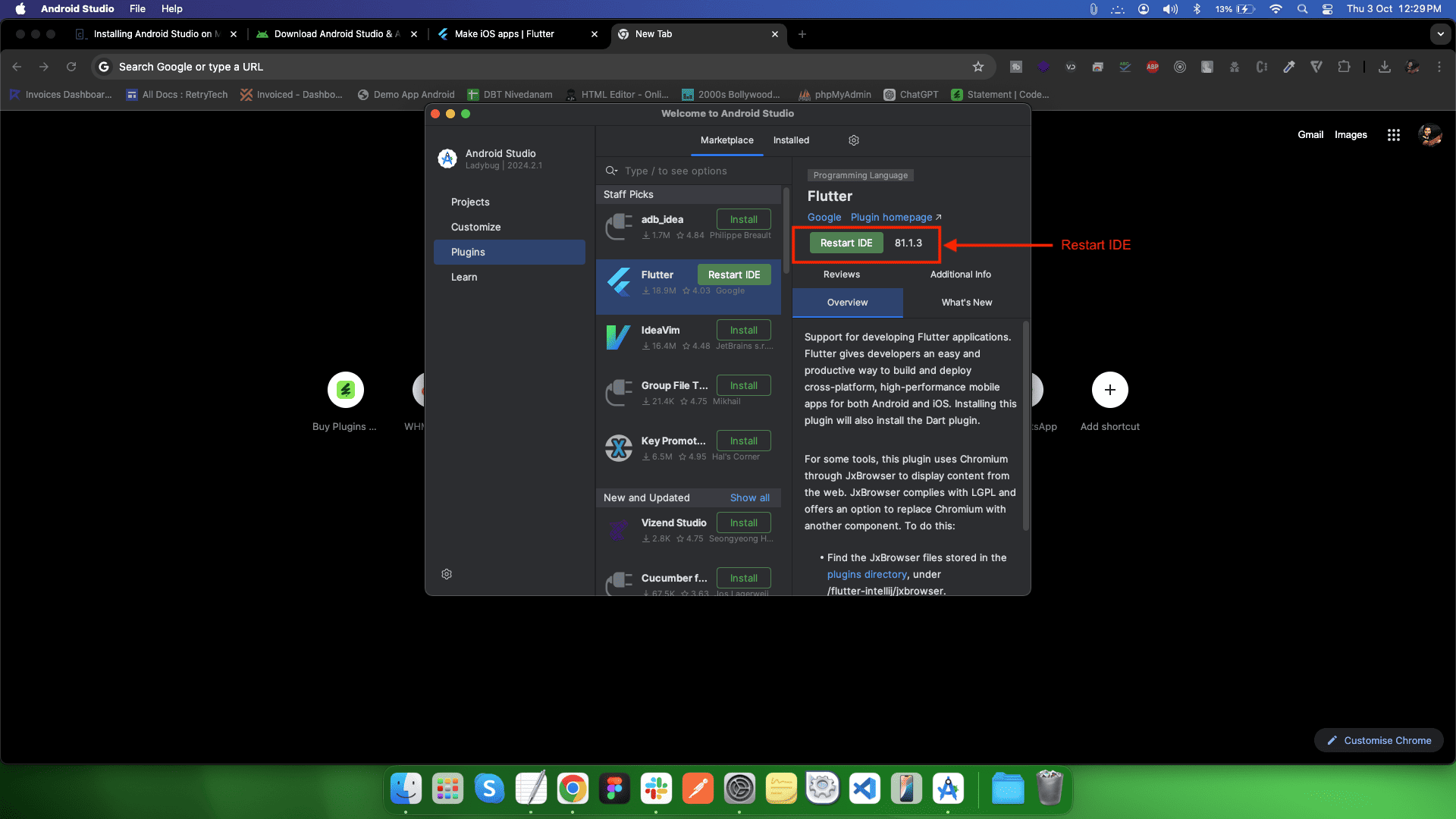This screenshot has height=819, width=1456.
Task: Click the Chrome downloads icon
Action: coord(1384,67)
